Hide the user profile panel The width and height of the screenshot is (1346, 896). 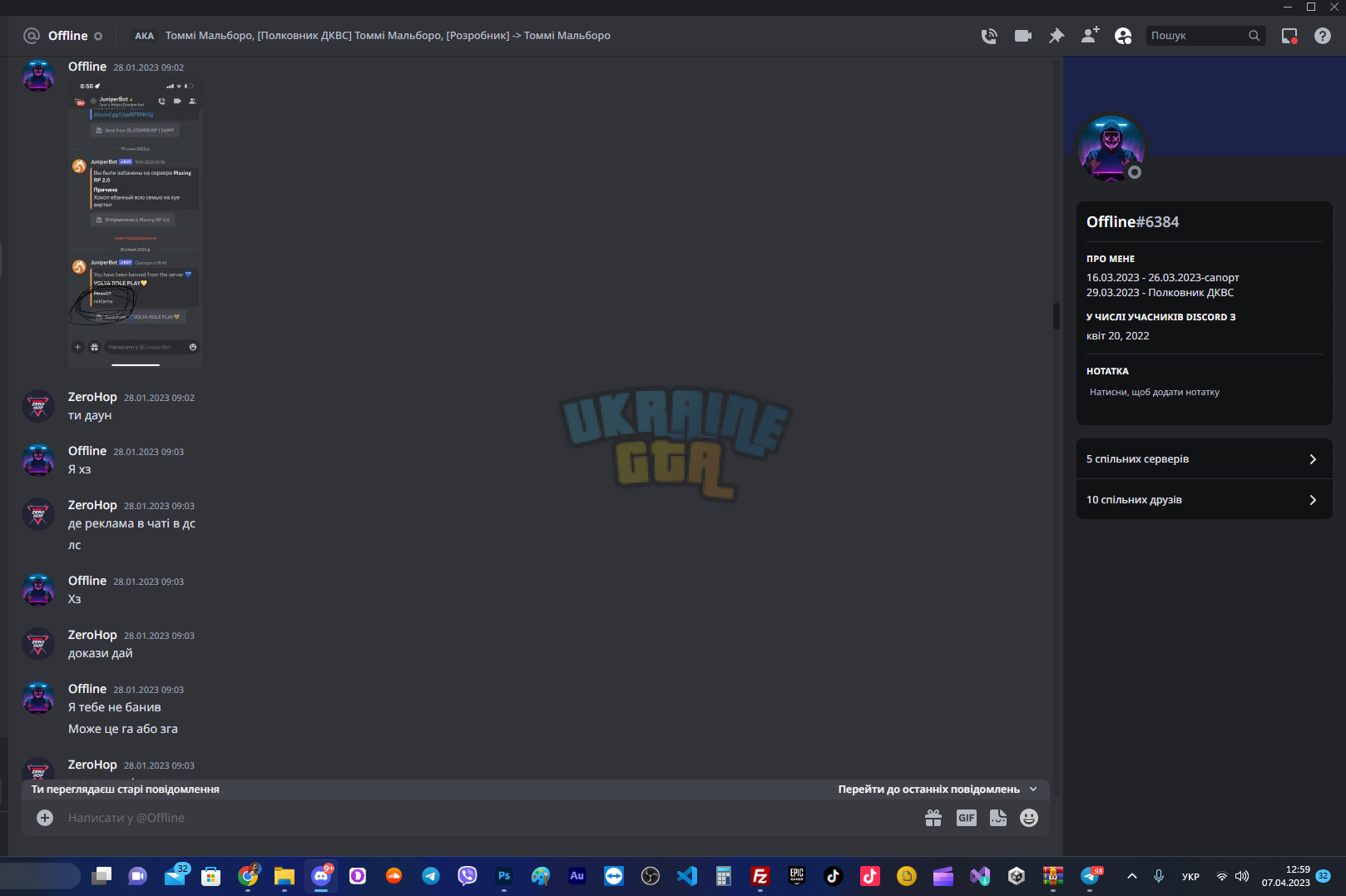[x=1123, y=36]
